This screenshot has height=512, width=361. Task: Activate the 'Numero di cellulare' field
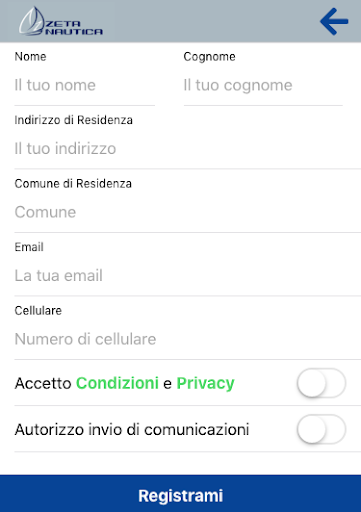coord(188,339)
